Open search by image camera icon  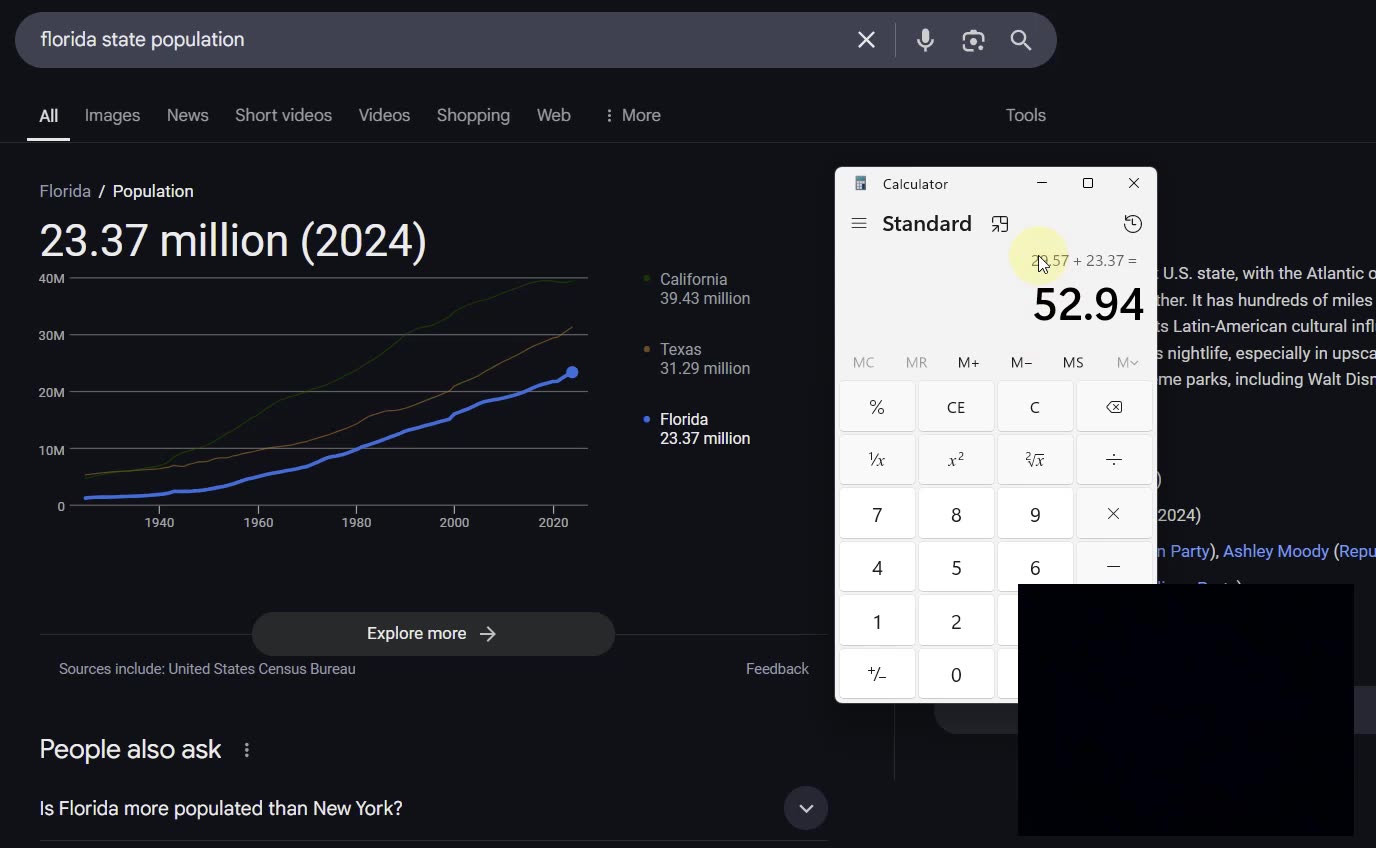973,40
